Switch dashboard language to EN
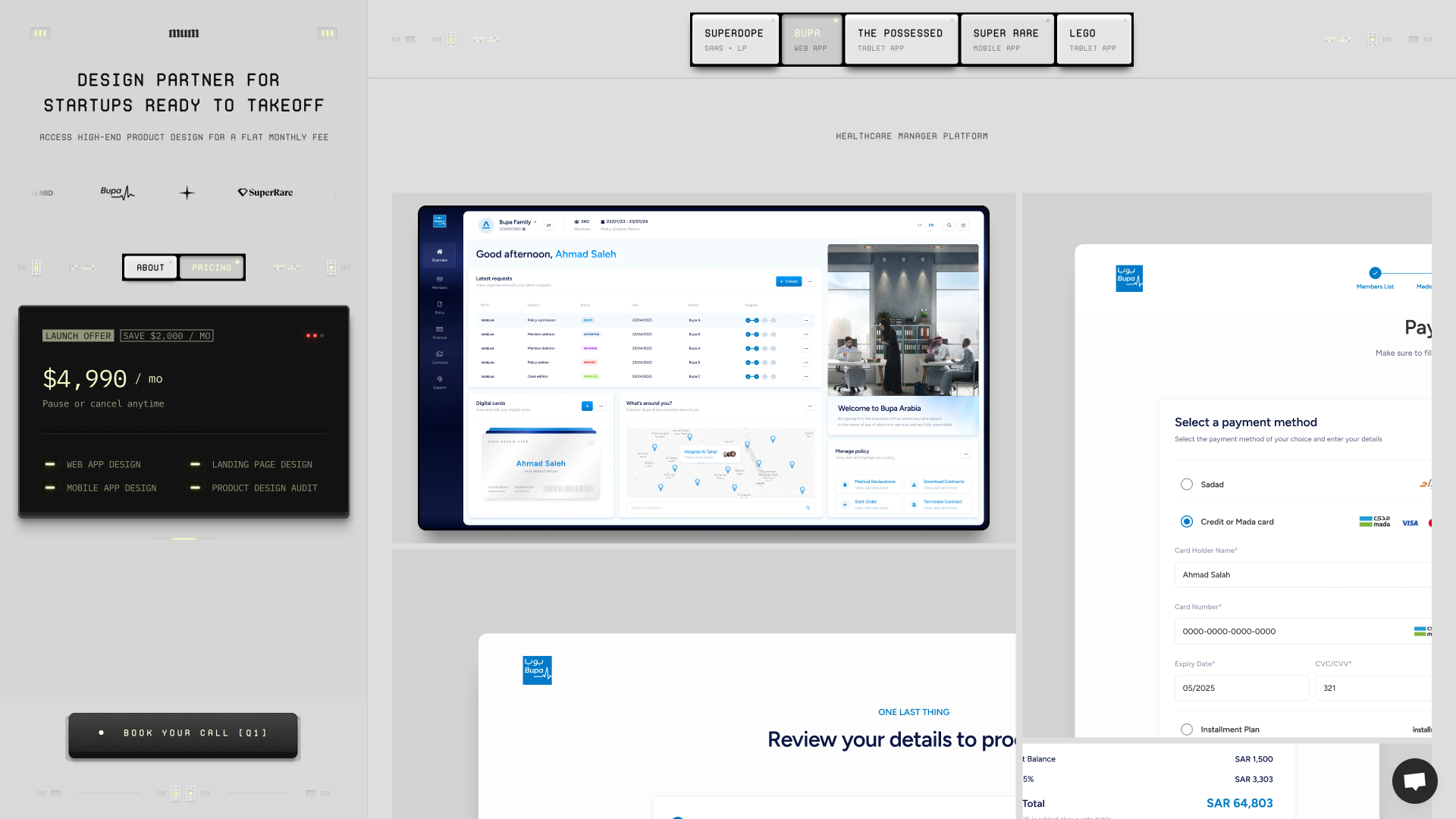 931,225
